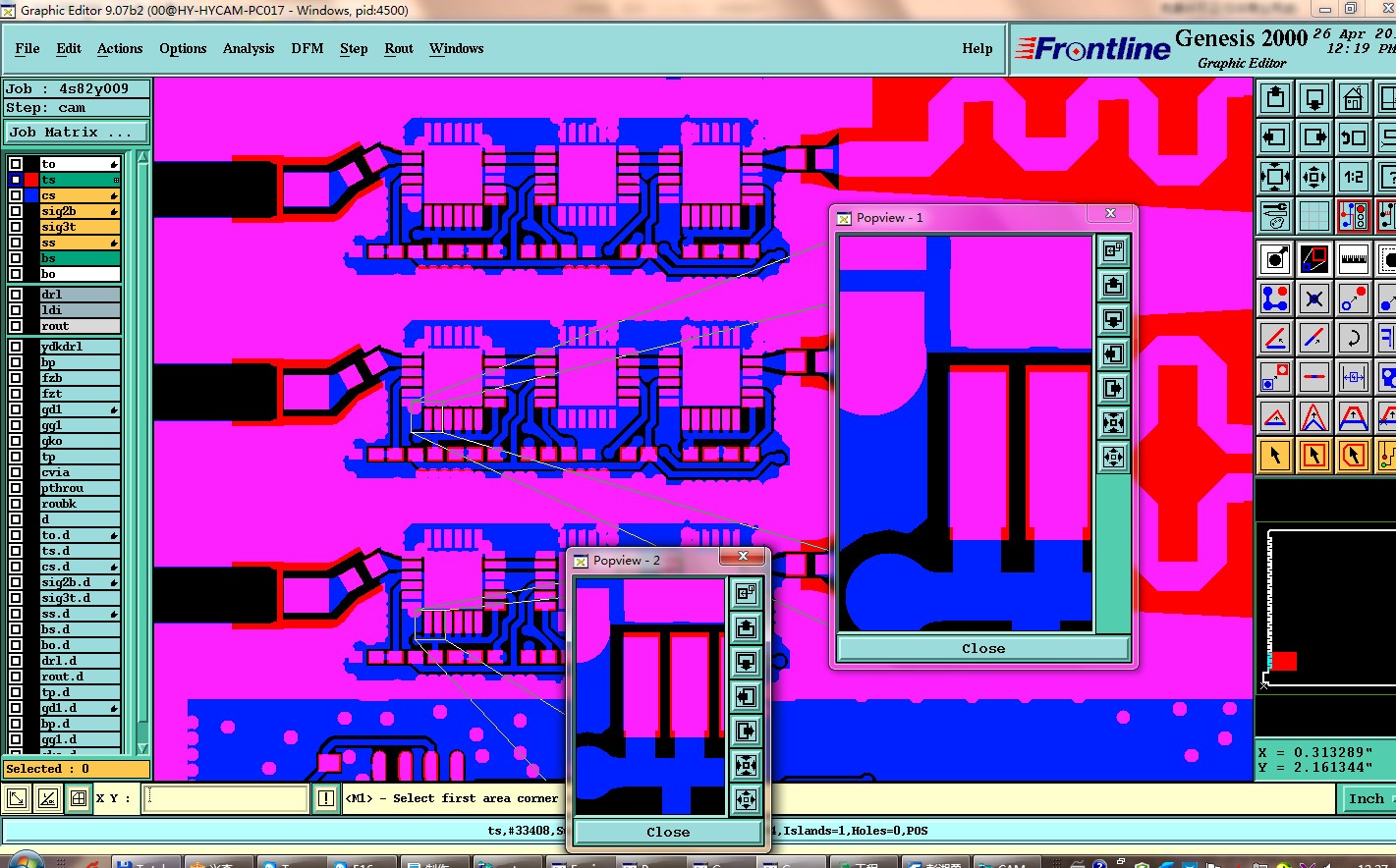Click Close in Popview - 2
The width and height of the screenshot is (1396, 868).
(x=668, y=832)
